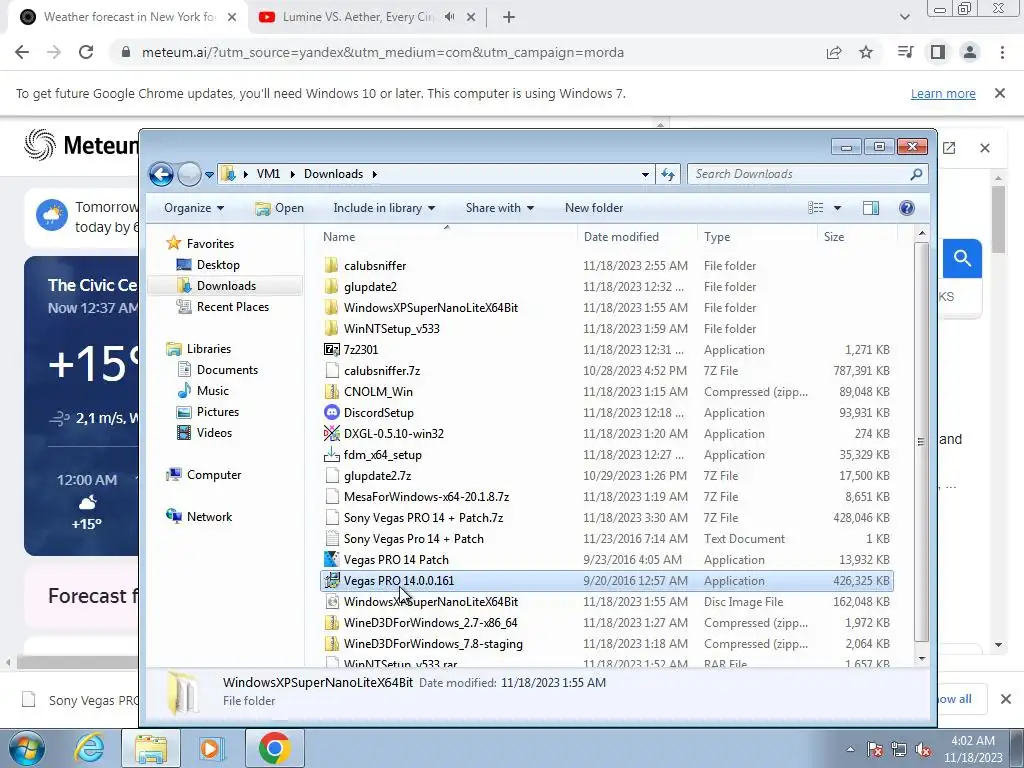Click the file list scrollbar down arrow
This screenshot has height=768, width=1024.
(x=921, y=658)
